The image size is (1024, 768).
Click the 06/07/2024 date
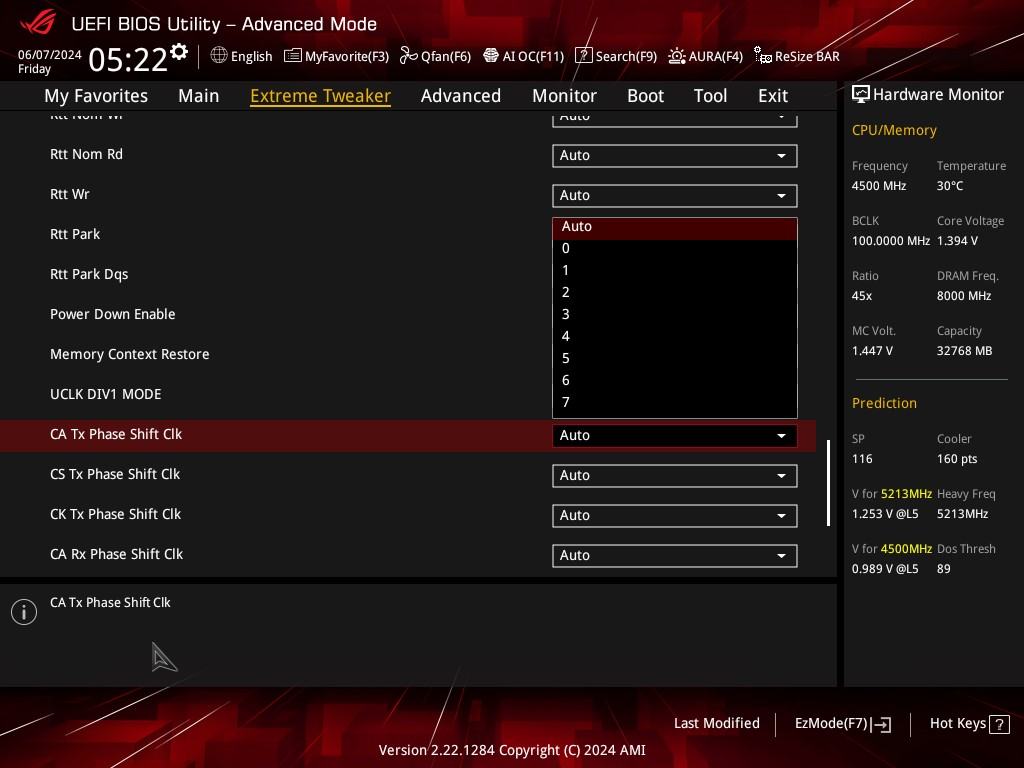pyautogui.click(x=50, y=55)
